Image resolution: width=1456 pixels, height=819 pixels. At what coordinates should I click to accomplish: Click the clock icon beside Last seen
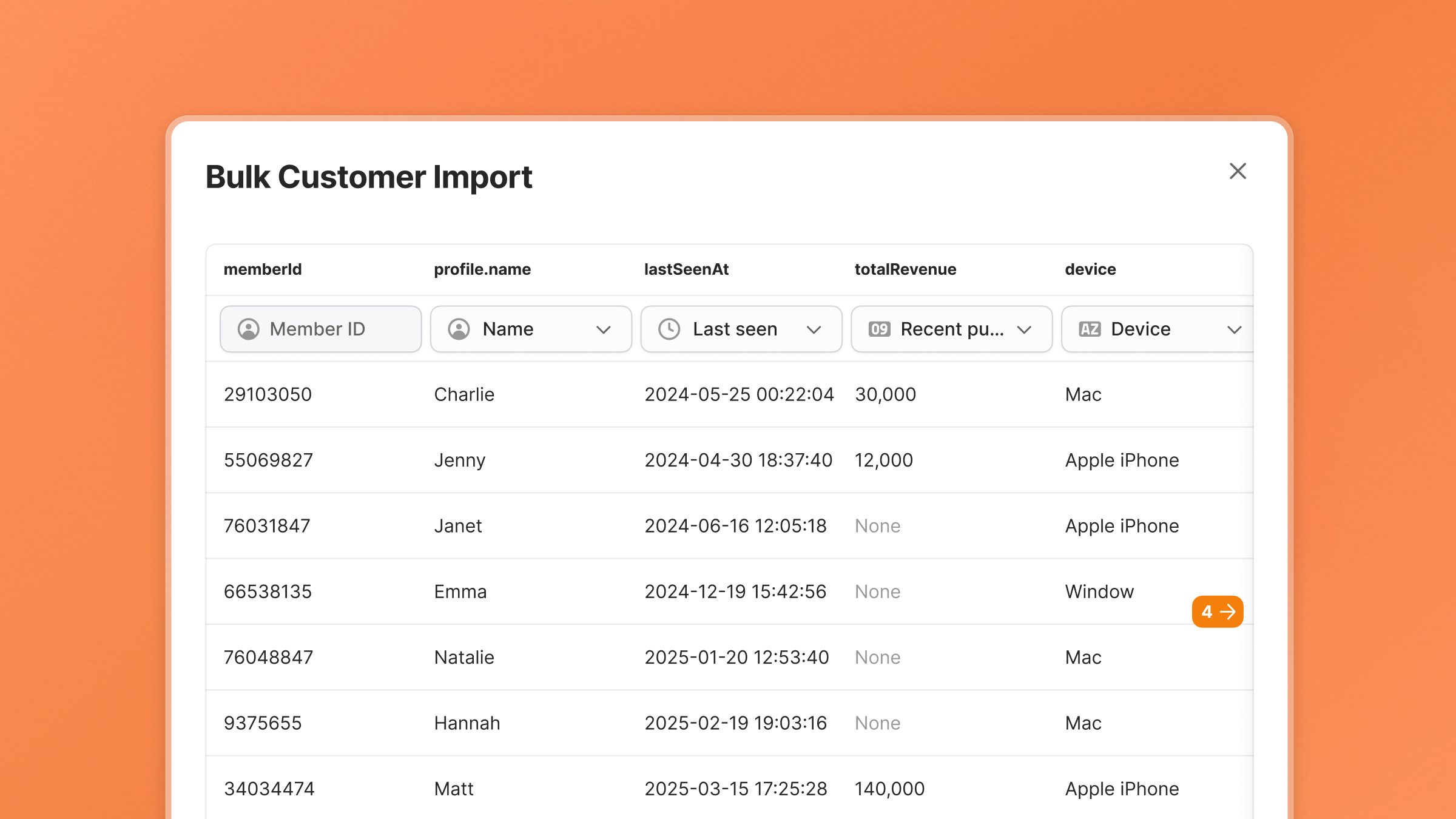[x=669, y=329]
